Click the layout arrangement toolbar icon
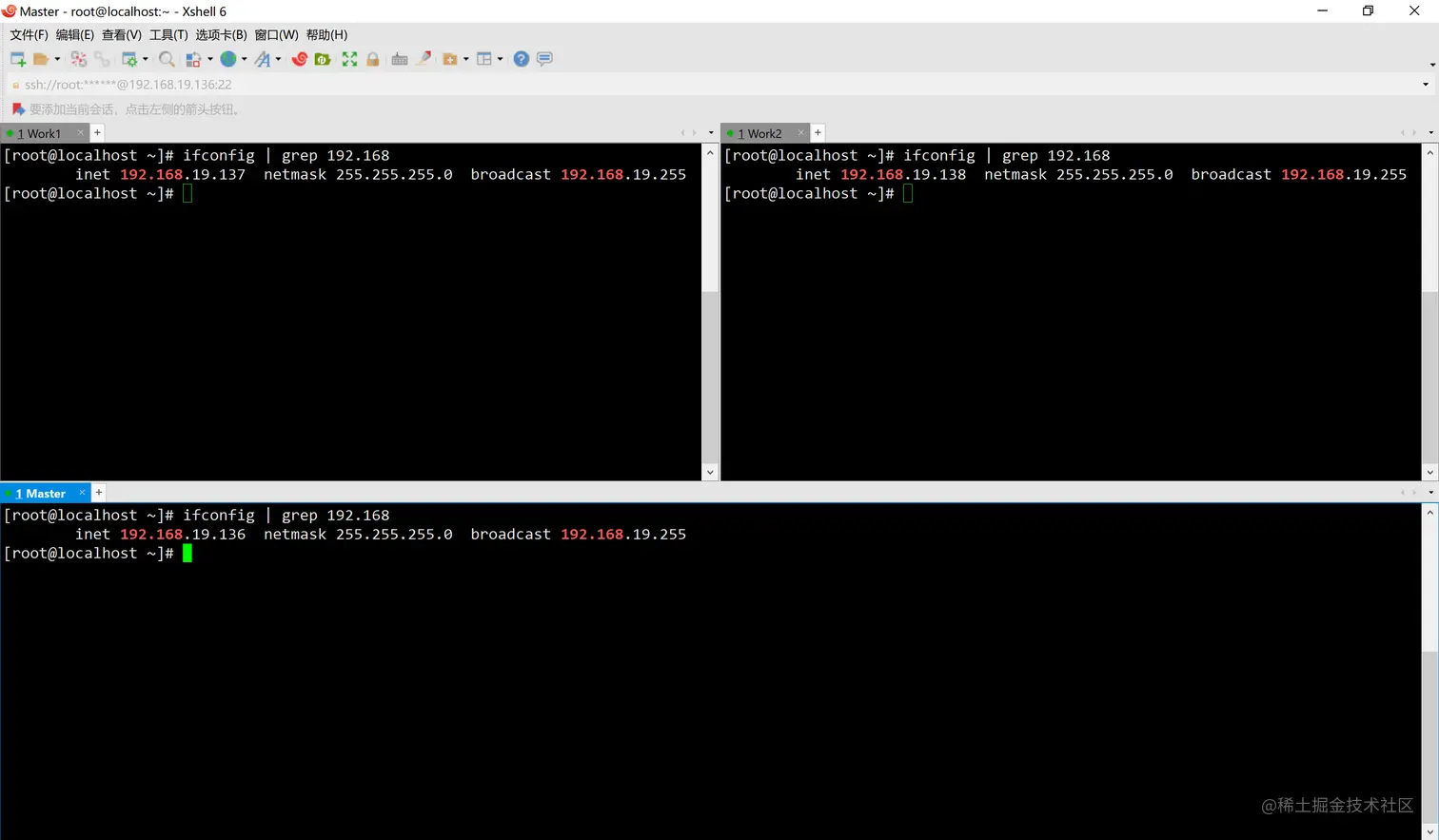 pos(484,59)
